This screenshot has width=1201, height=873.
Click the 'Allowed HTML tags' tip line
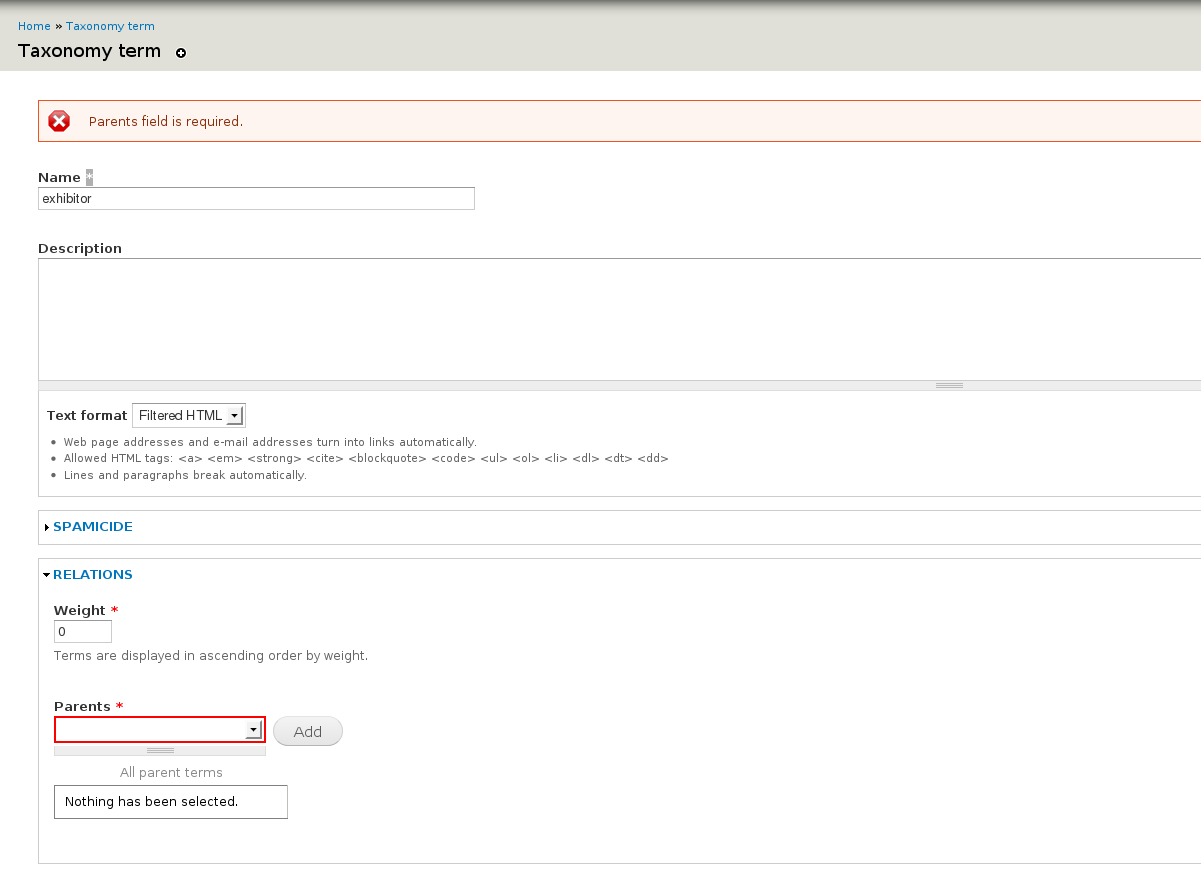click(x=366, y=458)
